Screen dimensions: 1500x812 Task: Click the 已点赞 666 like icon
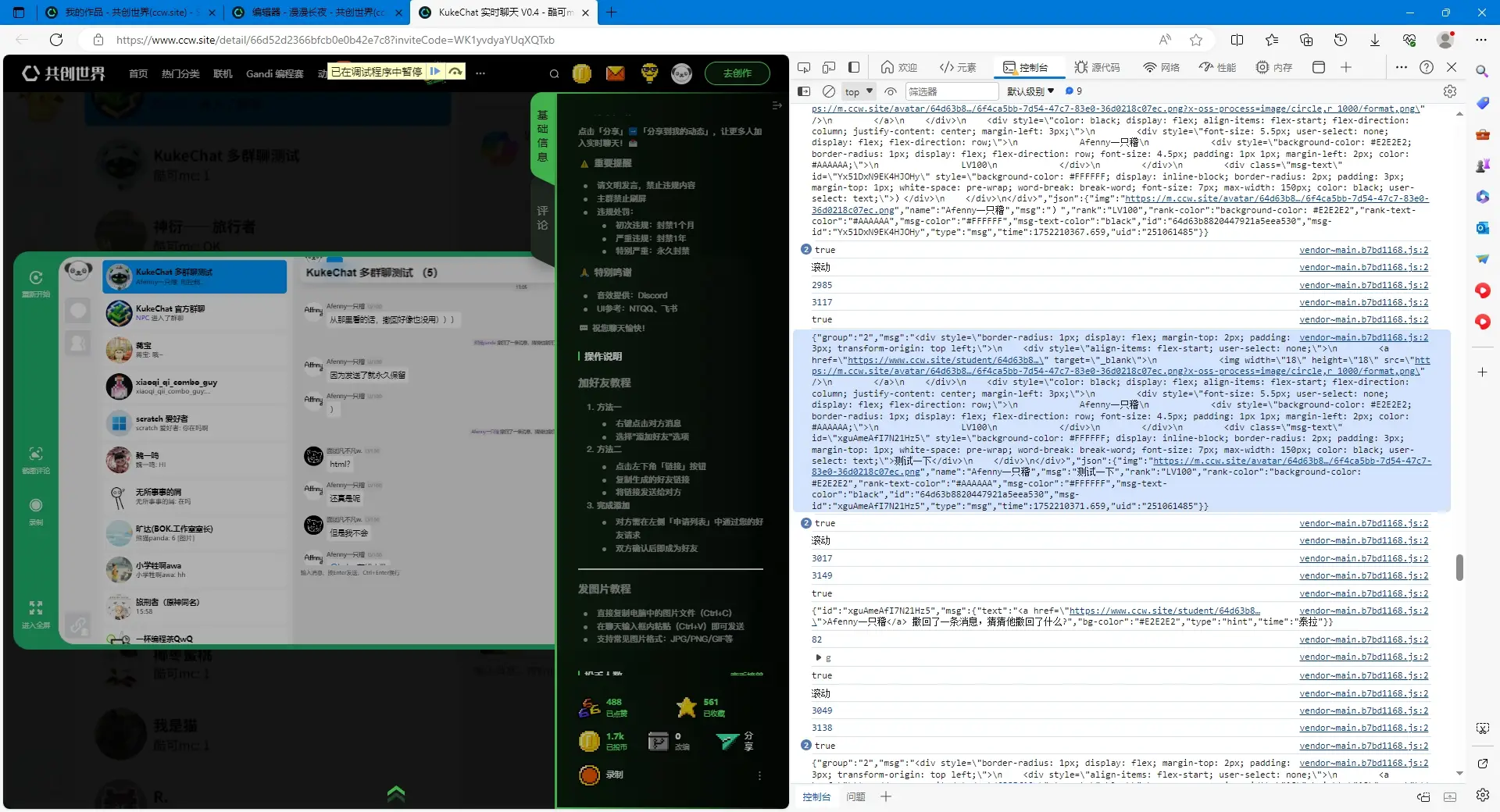point(590,707)
